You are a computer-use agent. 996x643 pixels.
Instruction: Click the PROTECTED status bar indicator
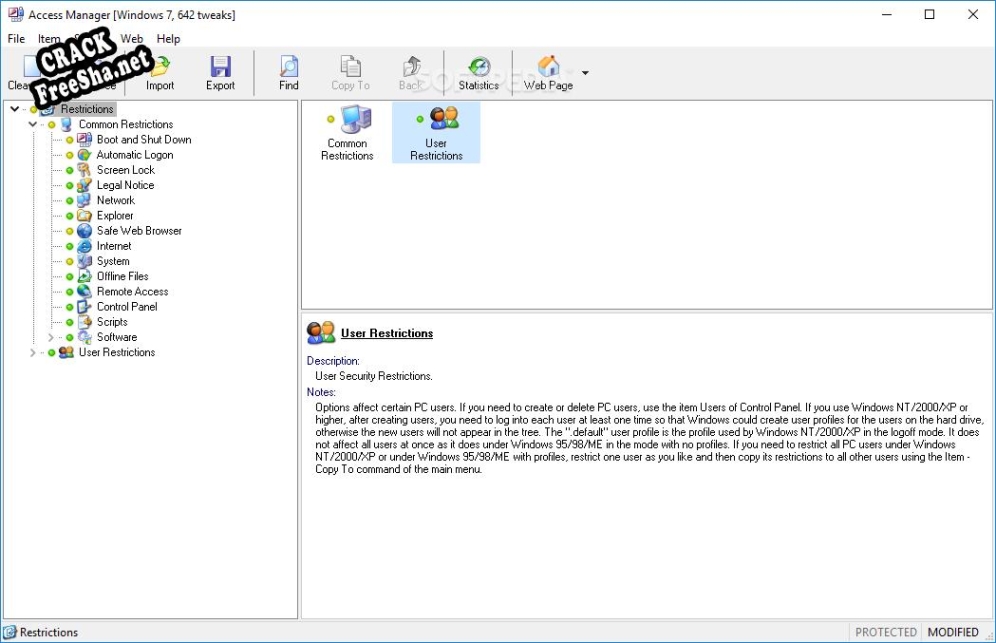886,632
